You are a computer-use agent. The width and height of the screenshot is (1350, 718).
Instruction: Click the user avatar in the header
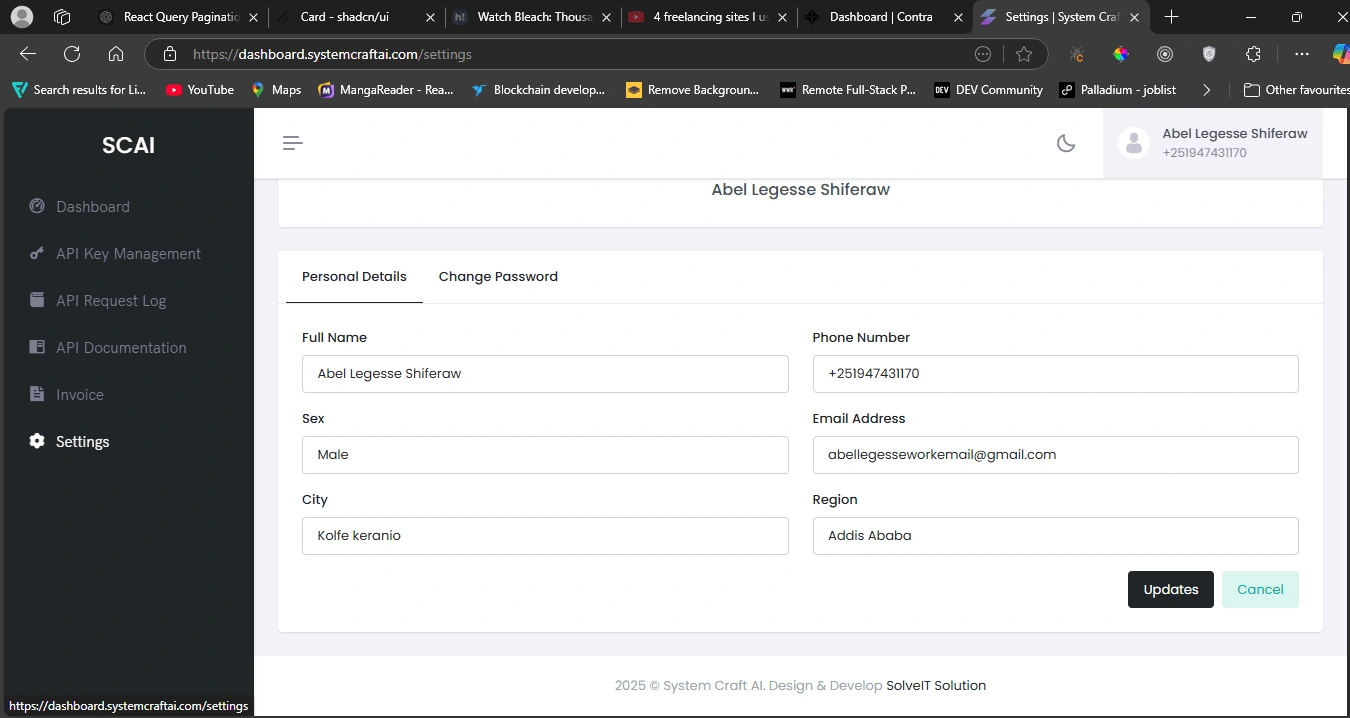(1133, 143)
